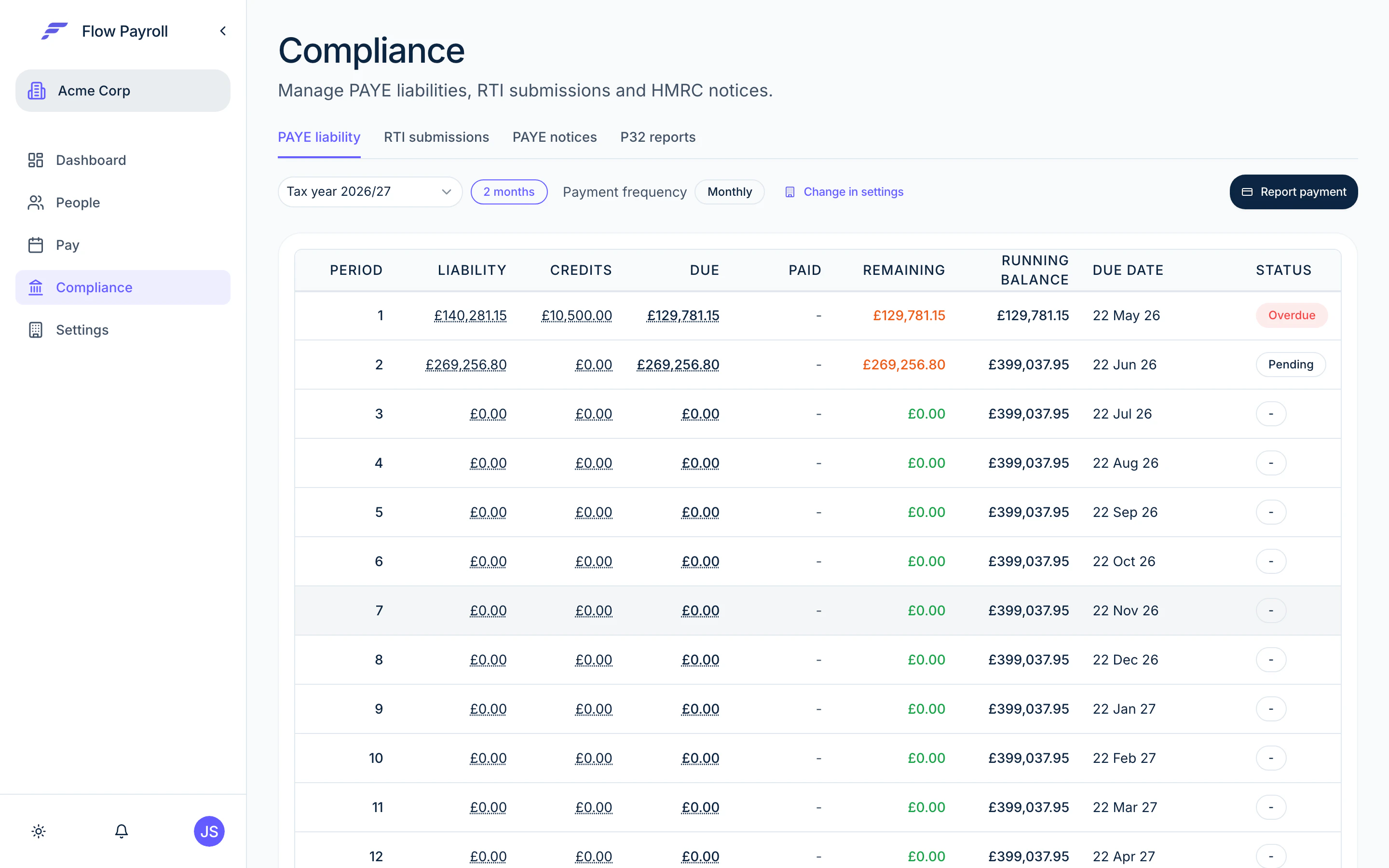
Task: Switch to the RTI submissions tab
Action: click(436, 137)
